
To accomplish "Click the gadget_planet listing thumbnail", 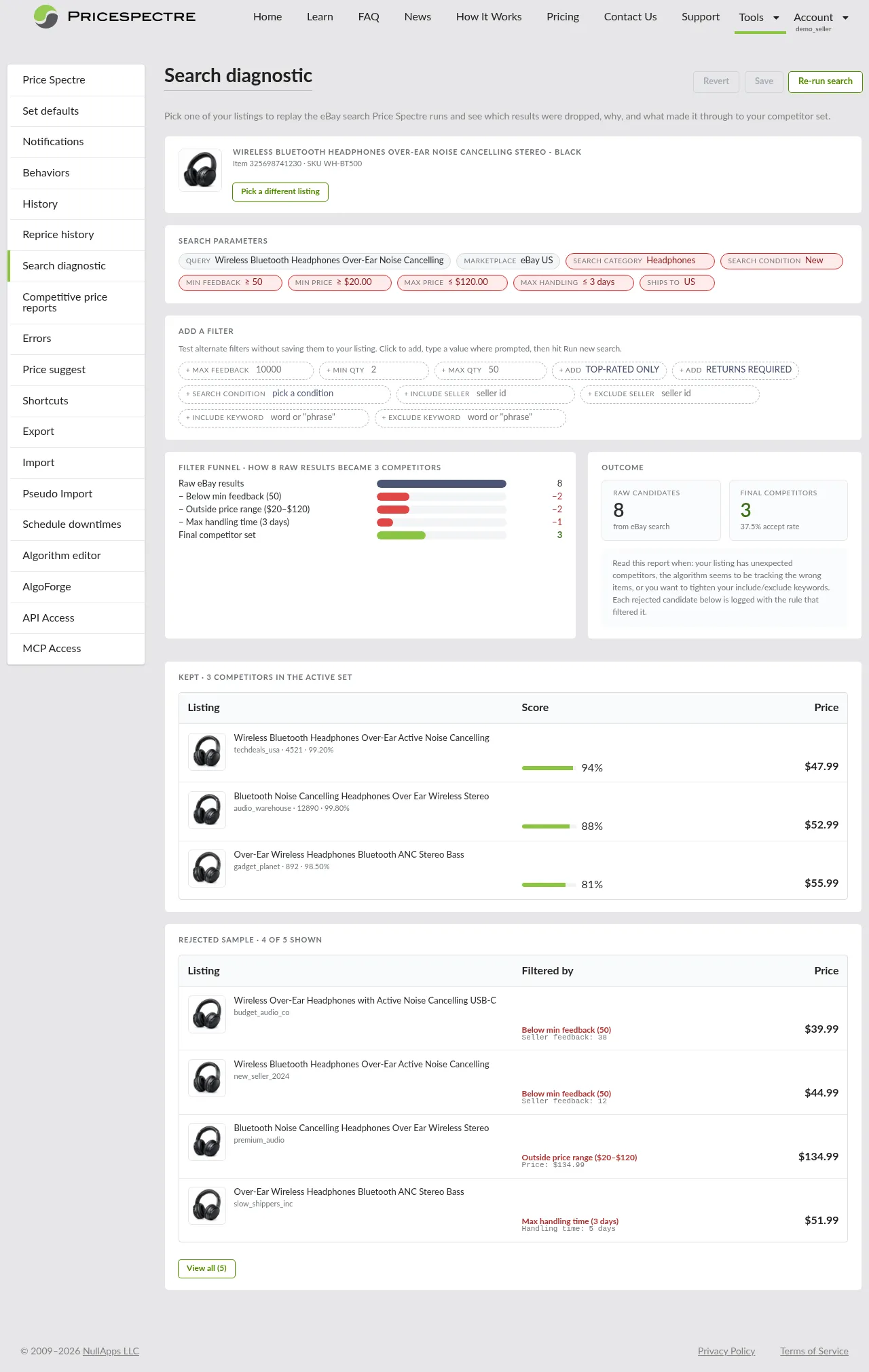I will 207,869.
